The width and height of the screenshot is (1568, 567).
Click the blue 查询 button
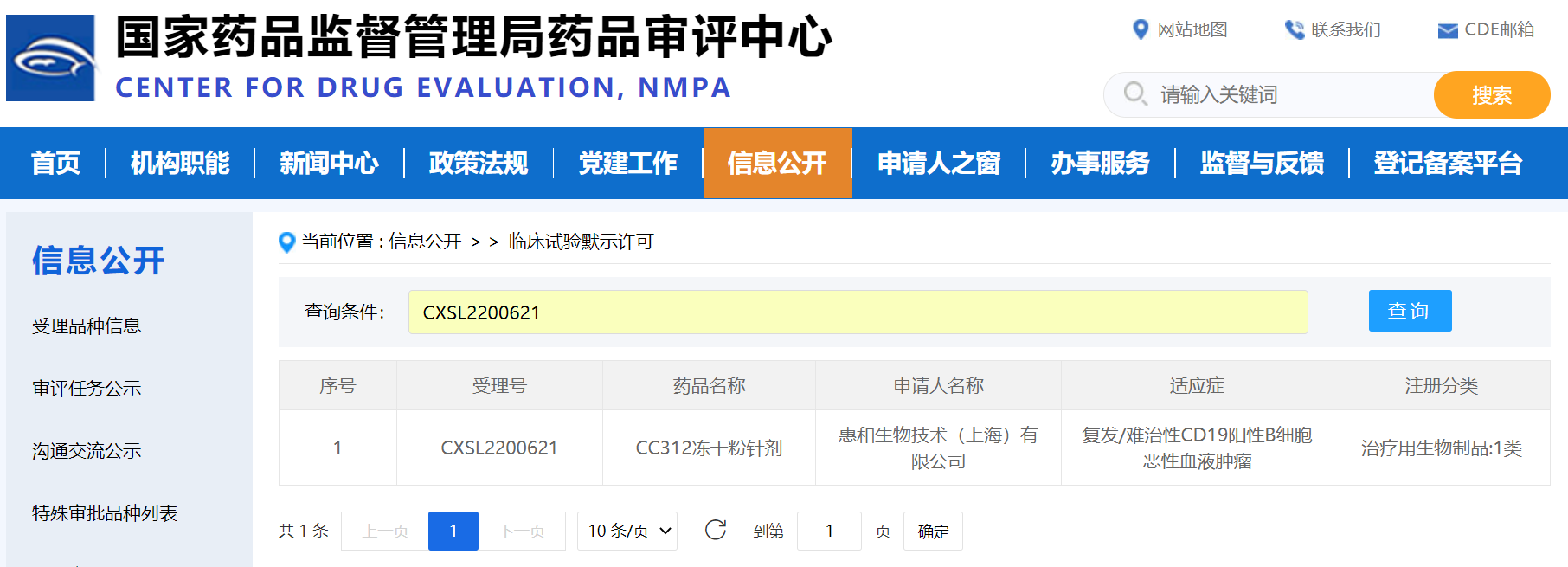(1410, 311)
